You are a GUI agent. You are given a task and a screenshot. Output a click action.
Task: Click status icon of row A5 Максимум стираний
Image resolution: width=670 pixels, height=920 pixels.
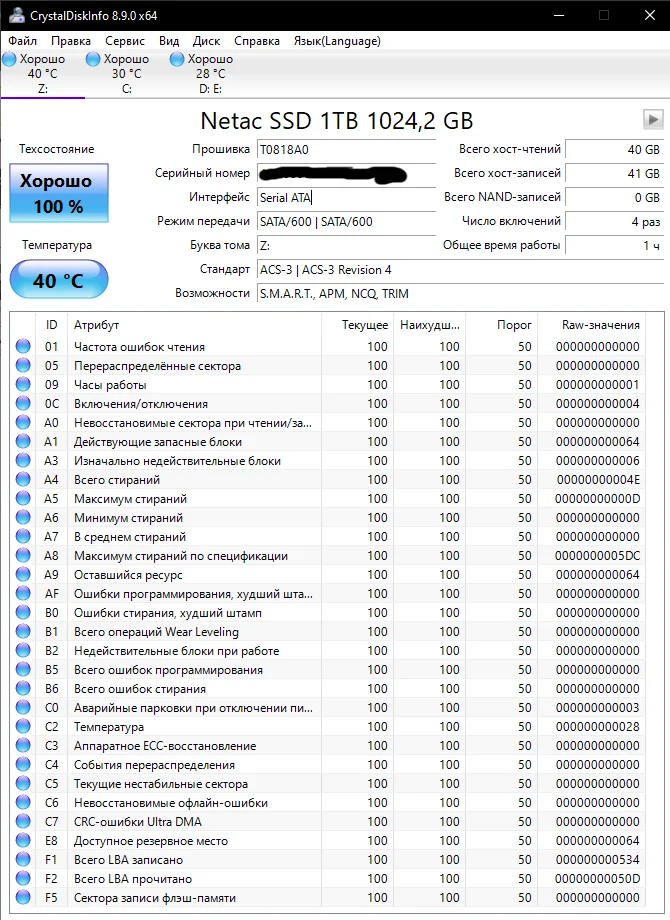click(23, 498)
